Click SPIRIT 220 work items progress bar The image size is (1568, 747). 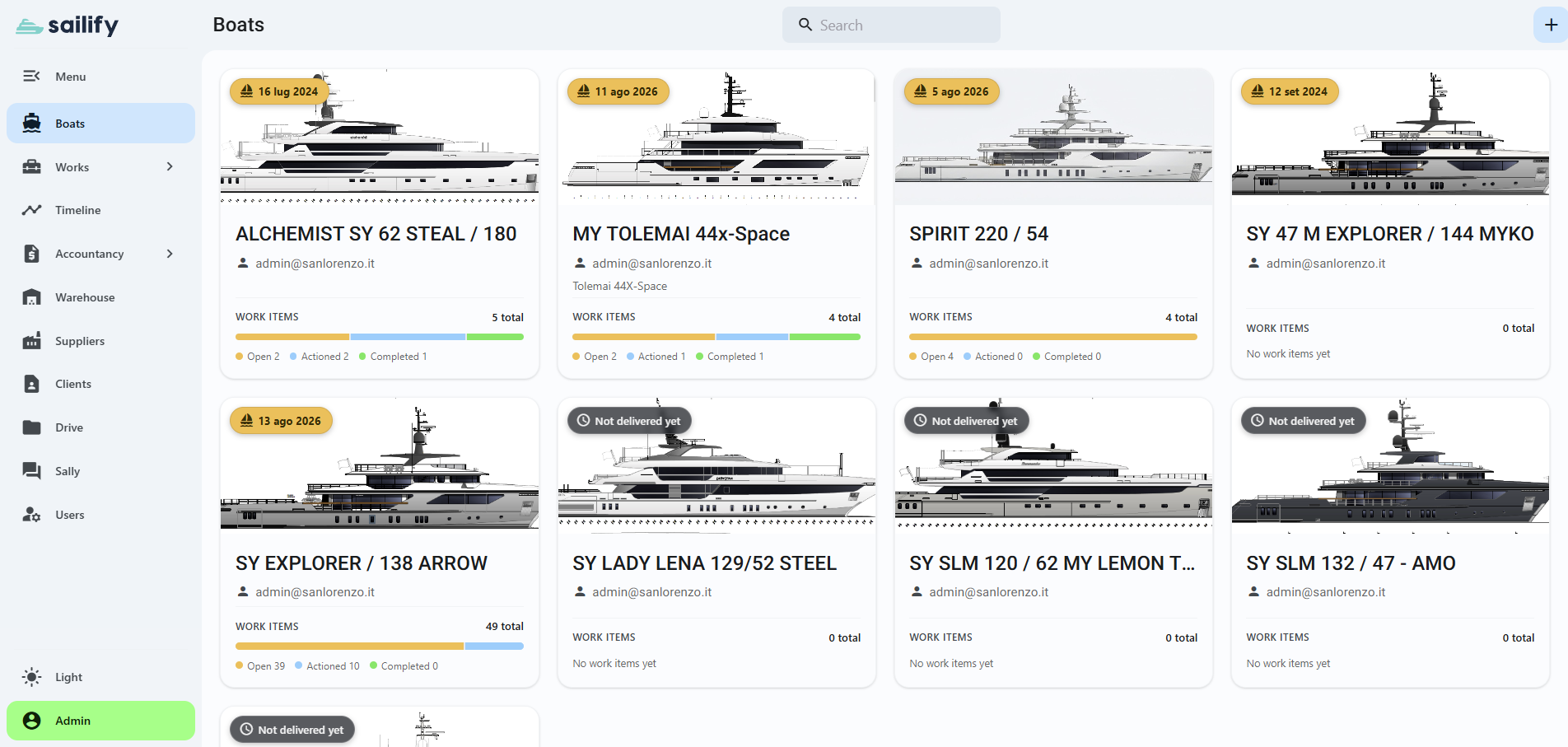pos(1053,337)
